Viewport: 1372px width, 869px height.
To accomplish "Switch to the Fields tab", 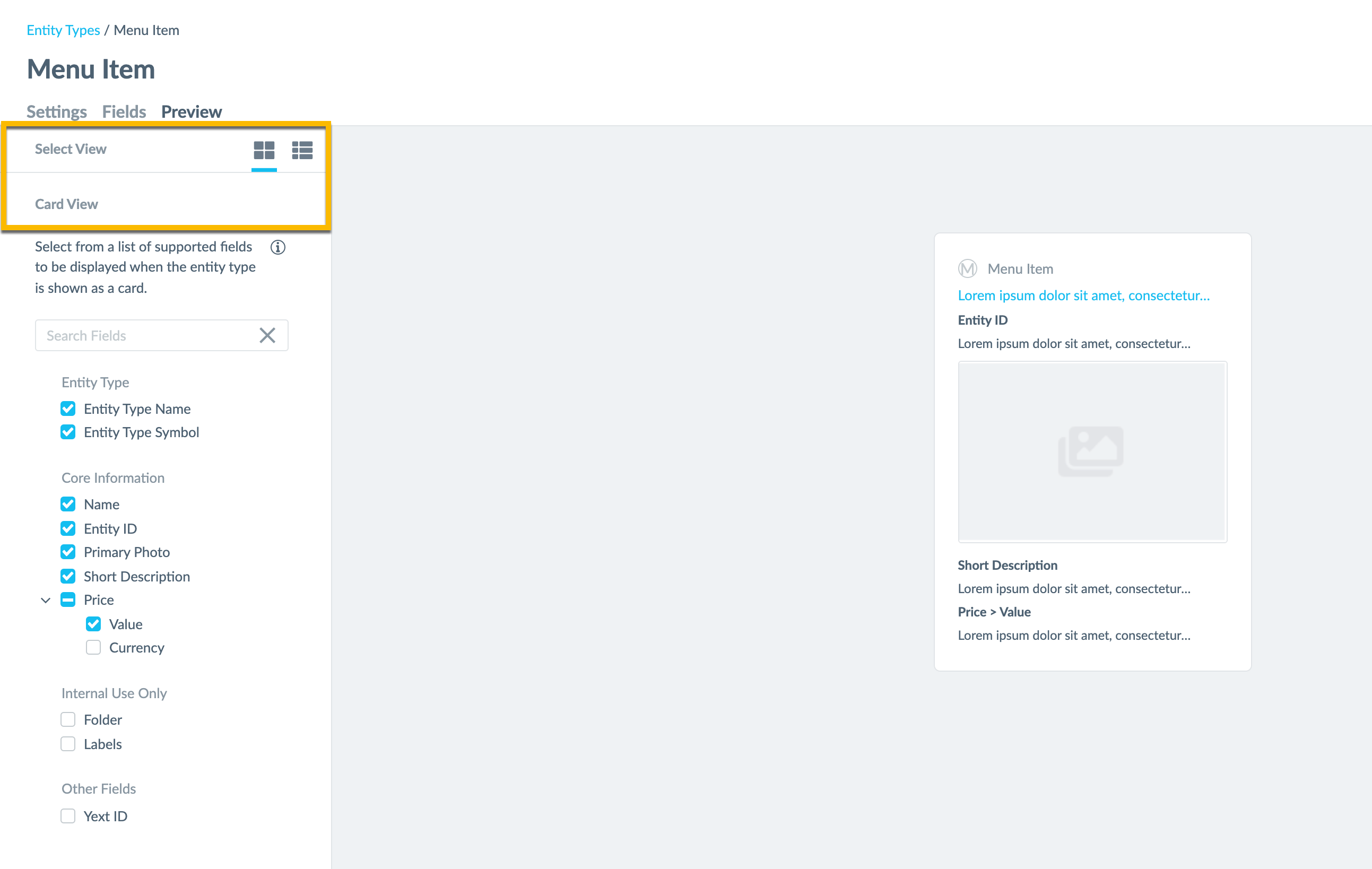I will [122, 111].
